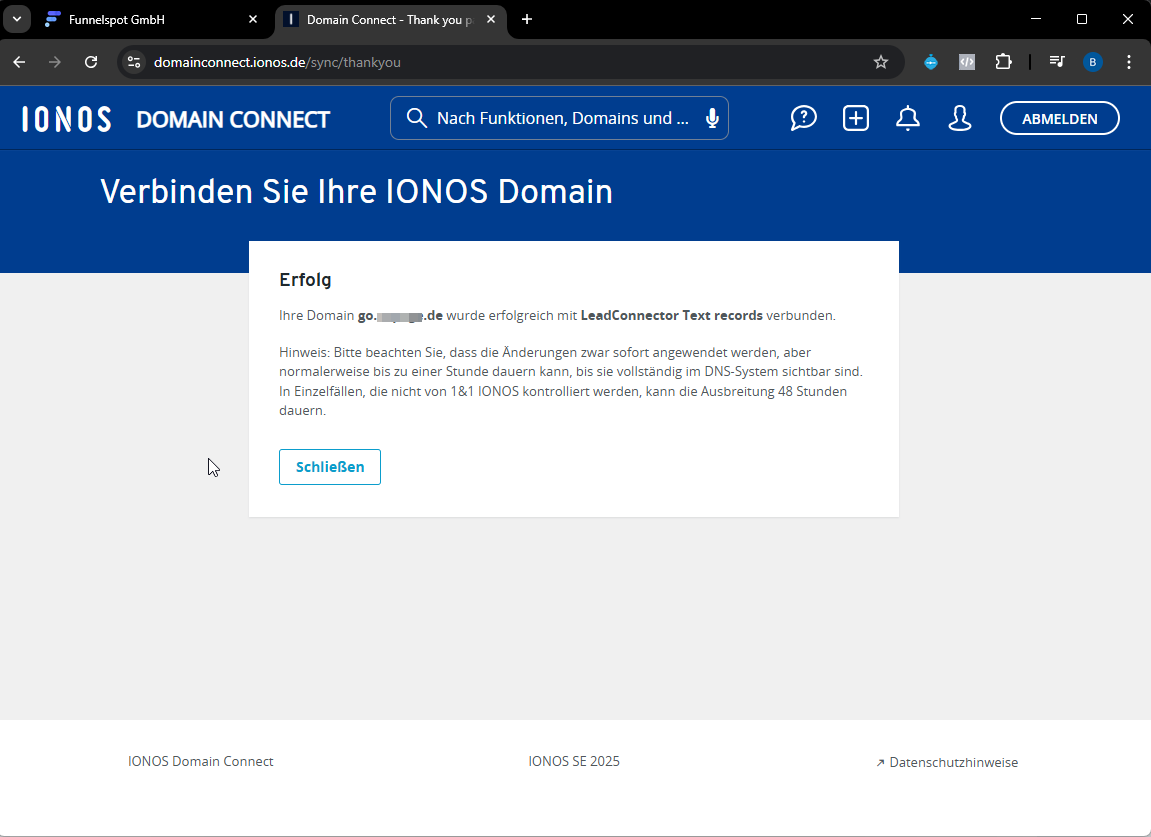Click the plus add-product icon

(x=856, y=118)
